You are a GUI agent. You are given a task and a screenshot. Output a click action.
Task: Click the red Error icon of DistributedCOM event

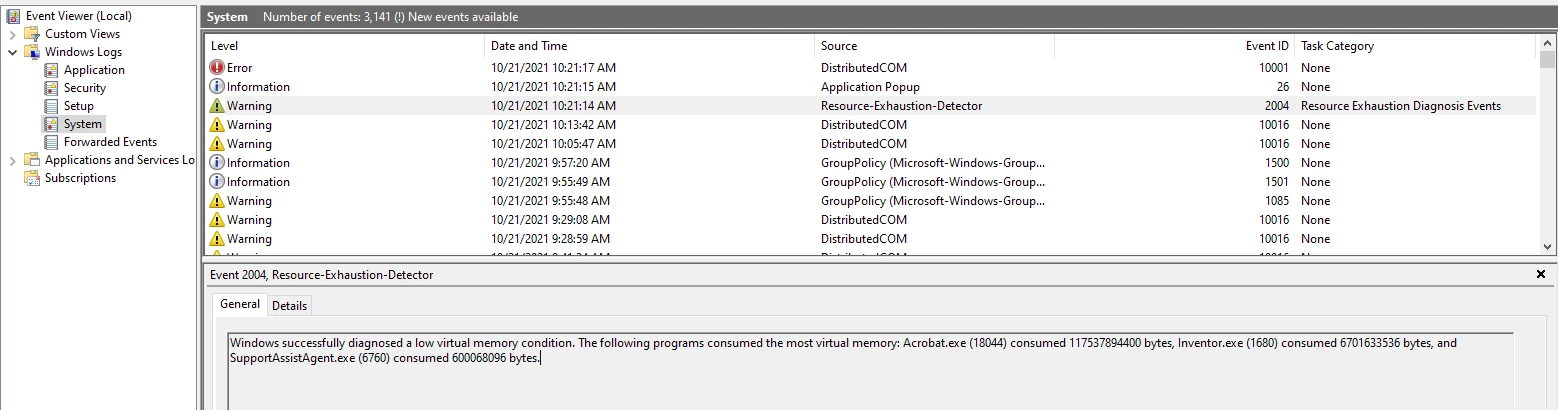click(217, 68)
